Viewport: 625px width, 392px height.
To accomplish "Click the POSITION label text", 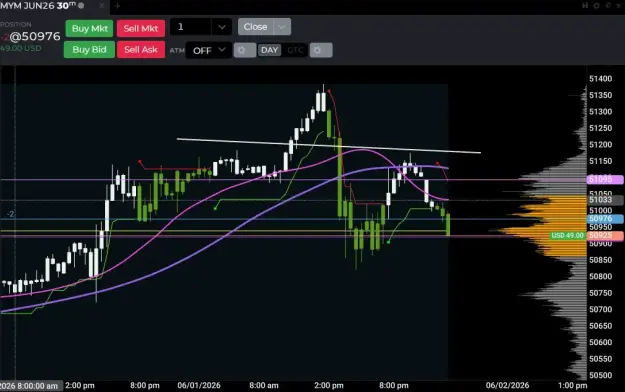I will [16, 24].
